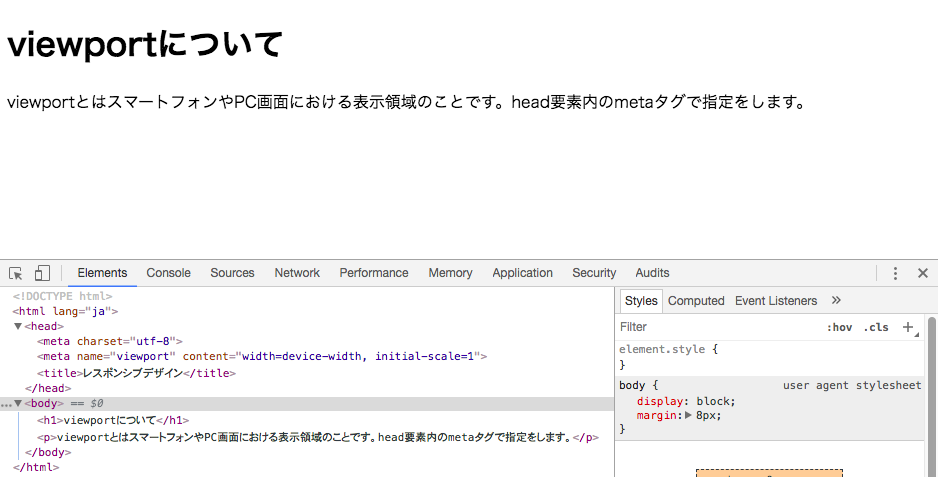Click the orange margin box in the box model
Viewport: 938px width, 477px height.
tap(769, 473)
